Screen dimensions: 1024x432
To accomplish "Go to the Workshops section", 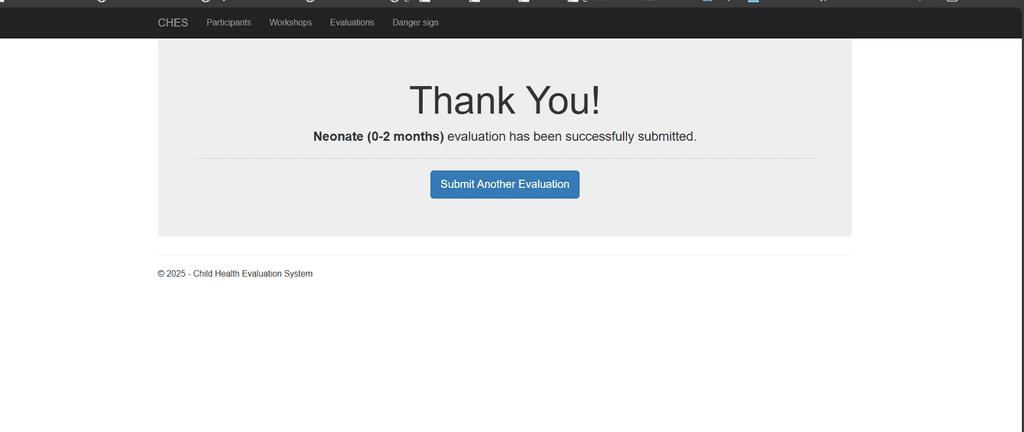I will coord(290,23).
